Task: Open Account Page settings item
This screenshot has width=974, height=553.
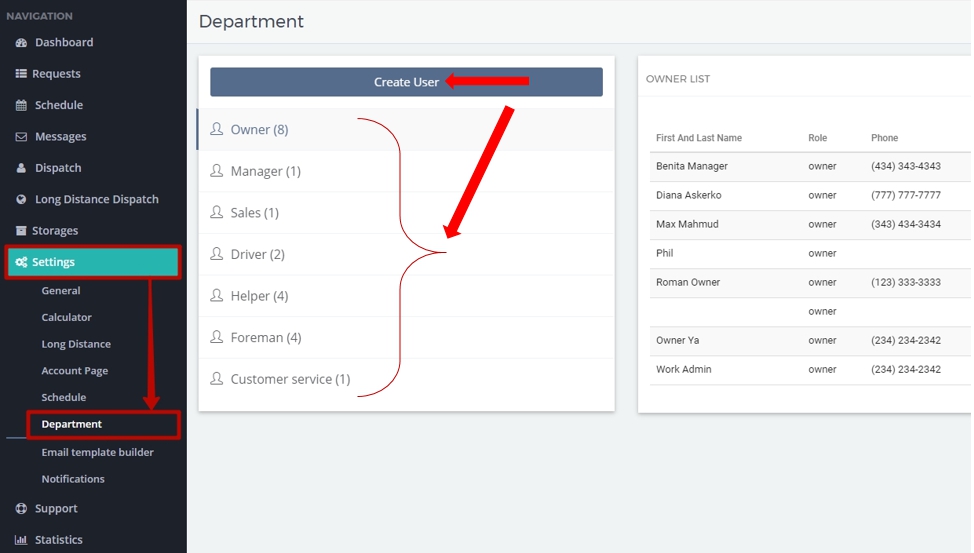Action: 75,371
